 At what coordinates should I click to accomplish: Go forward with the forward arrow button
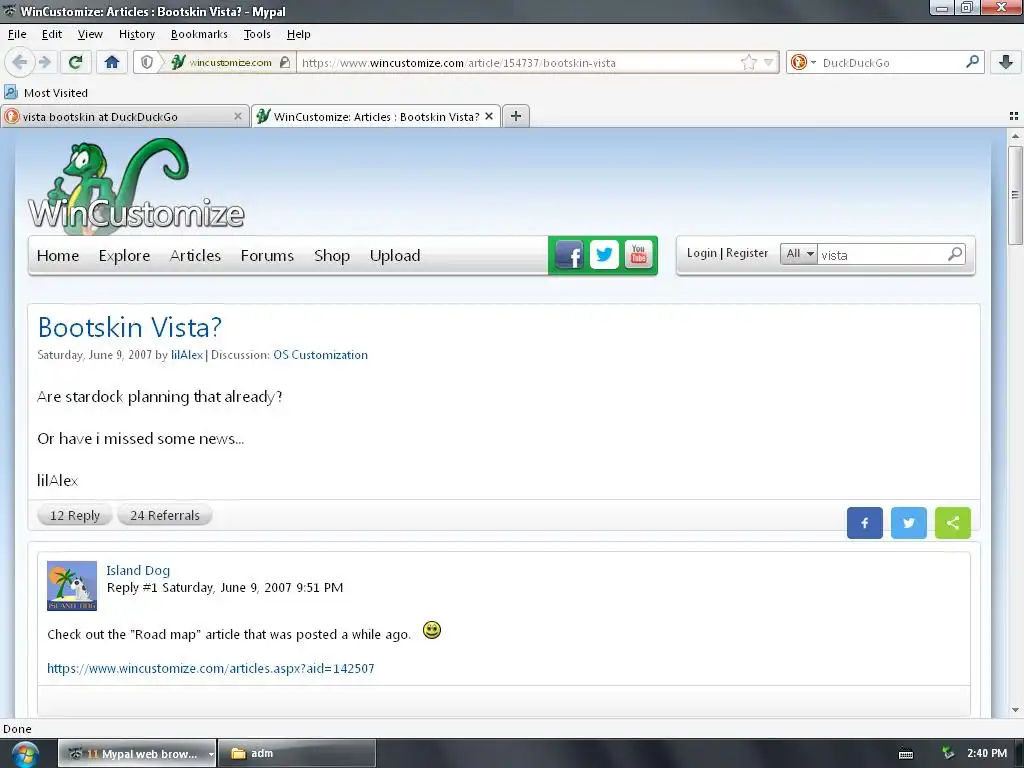[x=44, y=62]
